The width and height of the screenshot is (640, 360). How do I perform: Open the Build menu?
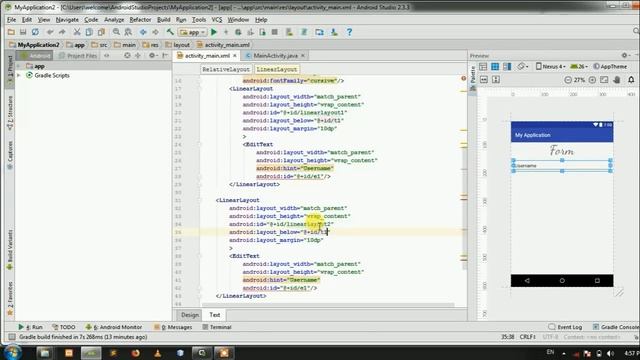[x=164, y=20]
